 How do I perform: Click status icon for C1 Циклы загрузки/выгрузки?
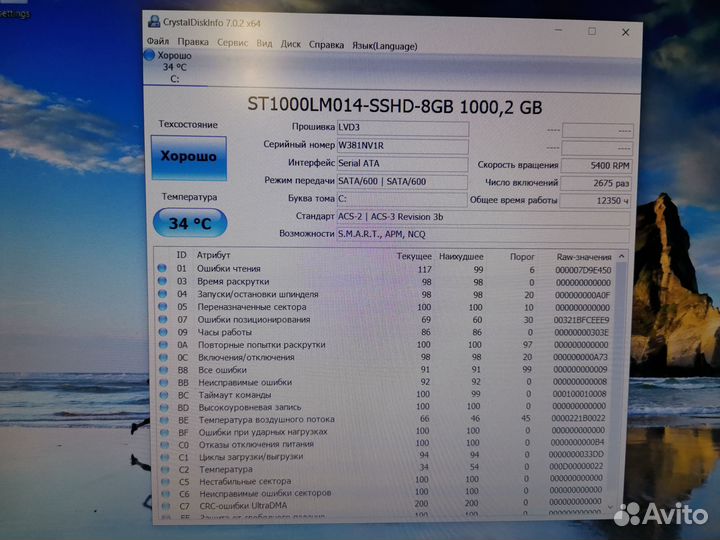pos(165,457)
